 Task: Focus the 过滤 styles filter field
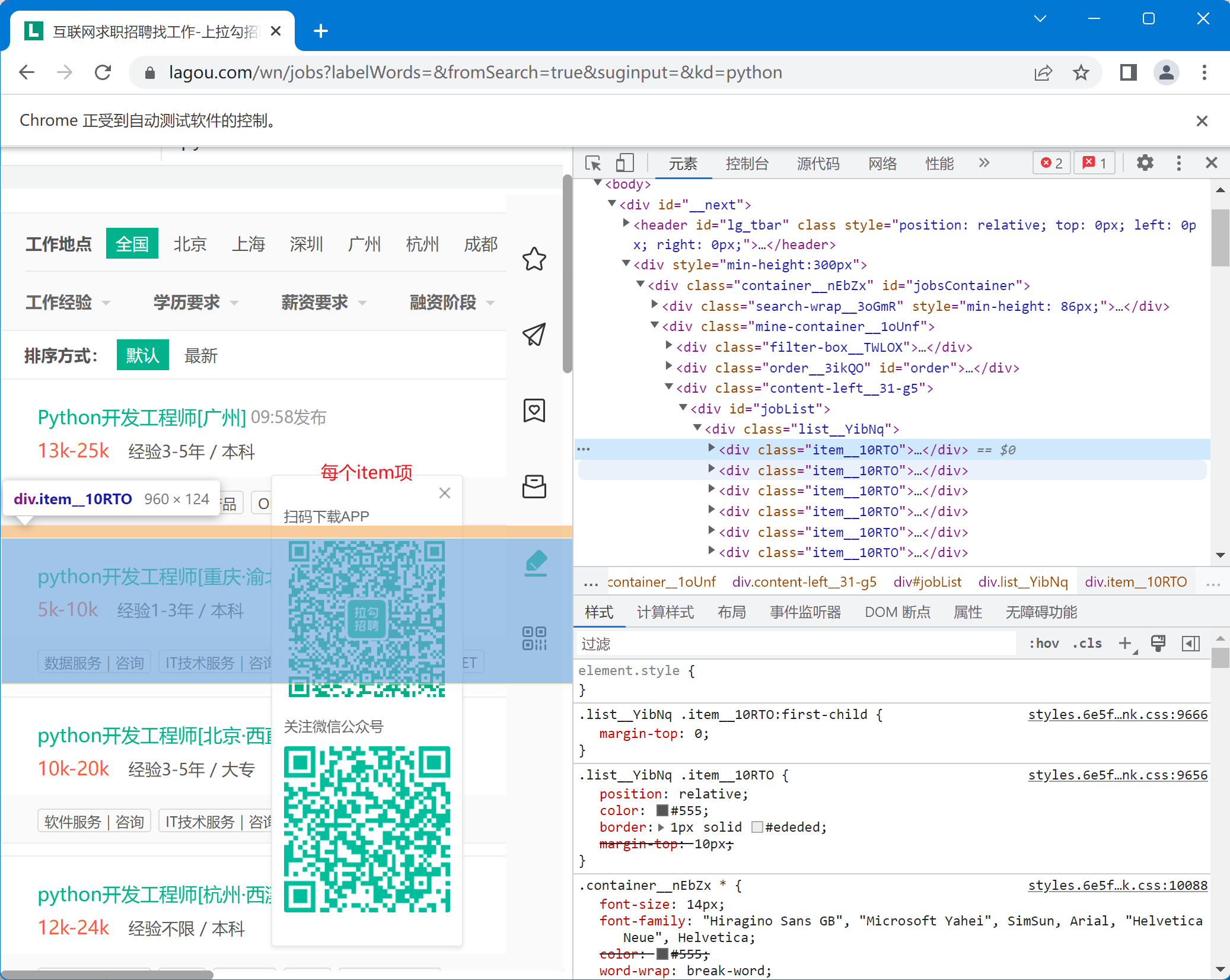coord(796,644)
